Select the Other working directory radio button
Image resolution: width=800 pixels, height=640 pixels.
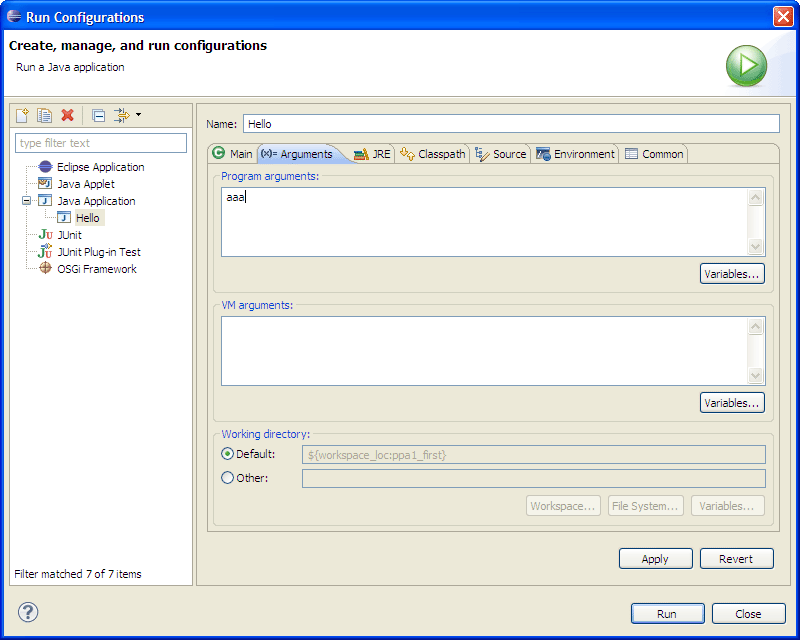point(228,478)
